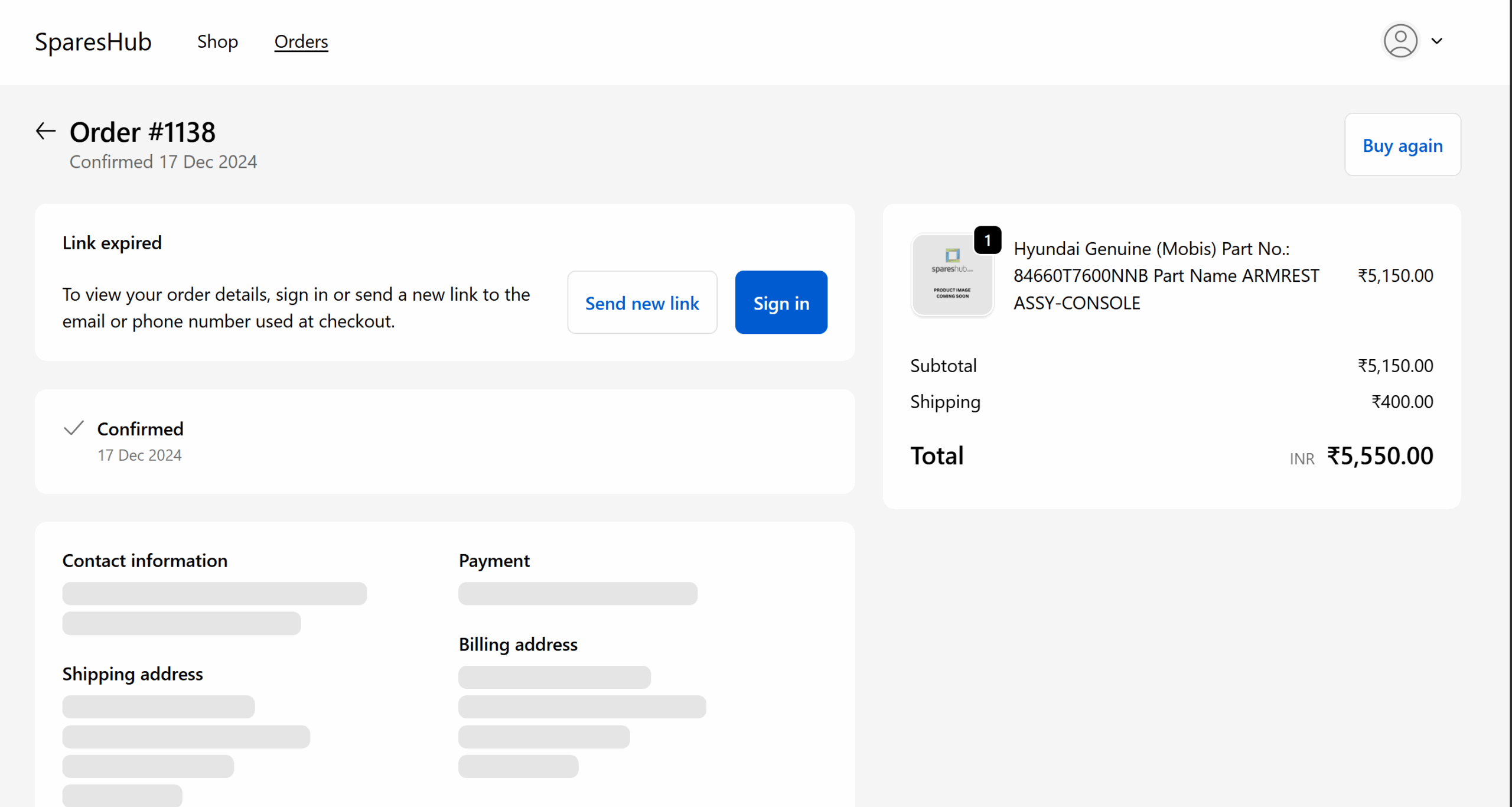Open the user account avatar icon

pos(1400,41)
